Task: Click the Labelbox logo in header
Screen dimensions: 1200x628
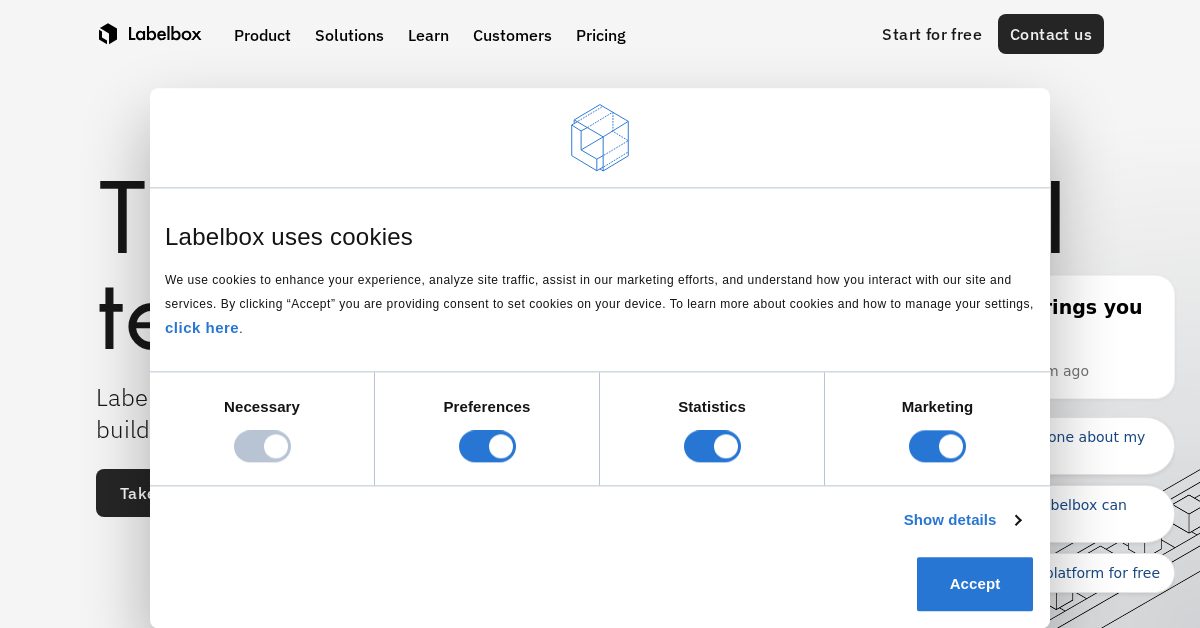Action: click(x=150, y=34)
